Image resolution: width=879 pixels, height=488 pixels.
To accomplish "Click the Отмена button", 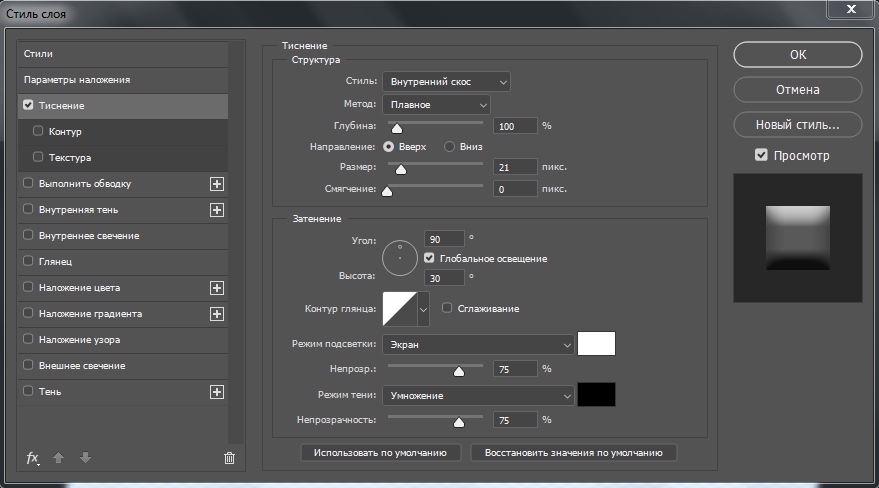I will pos(798,90).
